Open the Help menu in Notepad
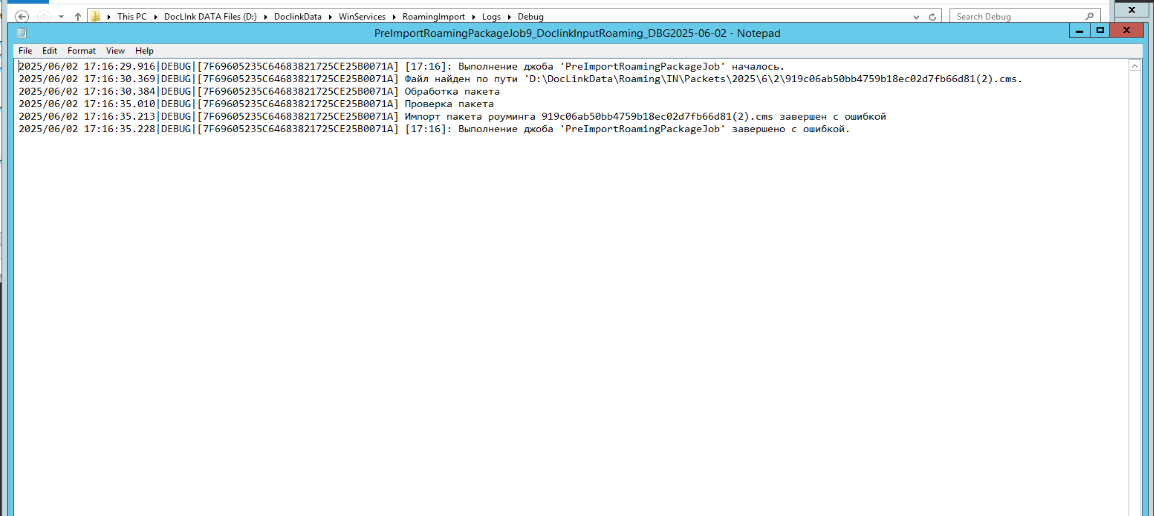This screenshot has width=1154, height=516. click(144, 51)
